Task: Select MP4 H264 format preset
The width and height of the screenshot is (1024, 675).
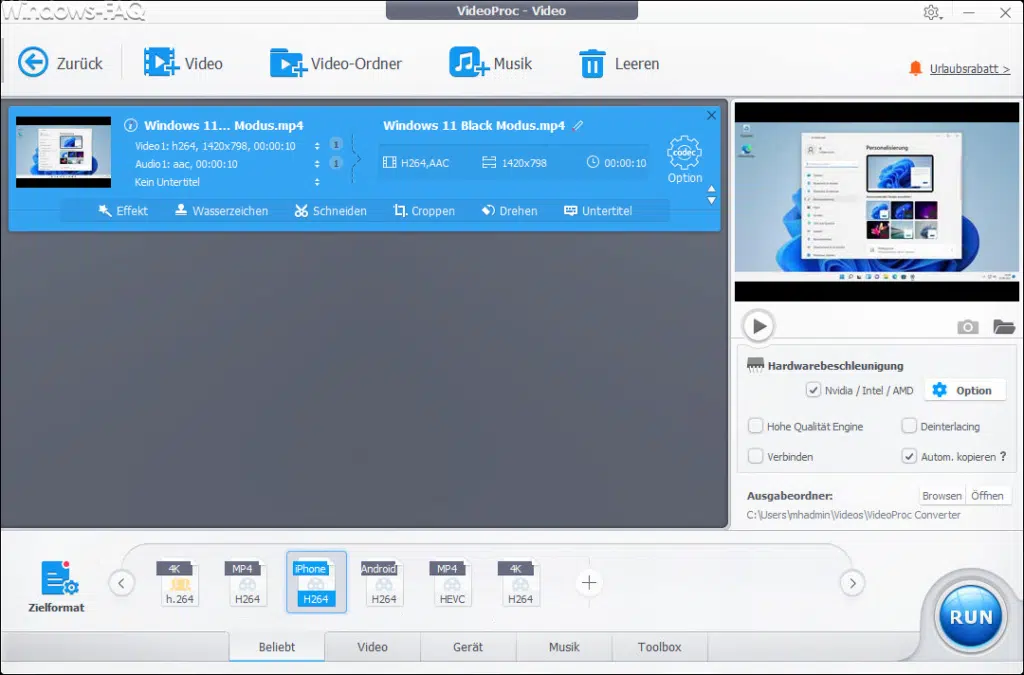Action: (x=247, y=583)
